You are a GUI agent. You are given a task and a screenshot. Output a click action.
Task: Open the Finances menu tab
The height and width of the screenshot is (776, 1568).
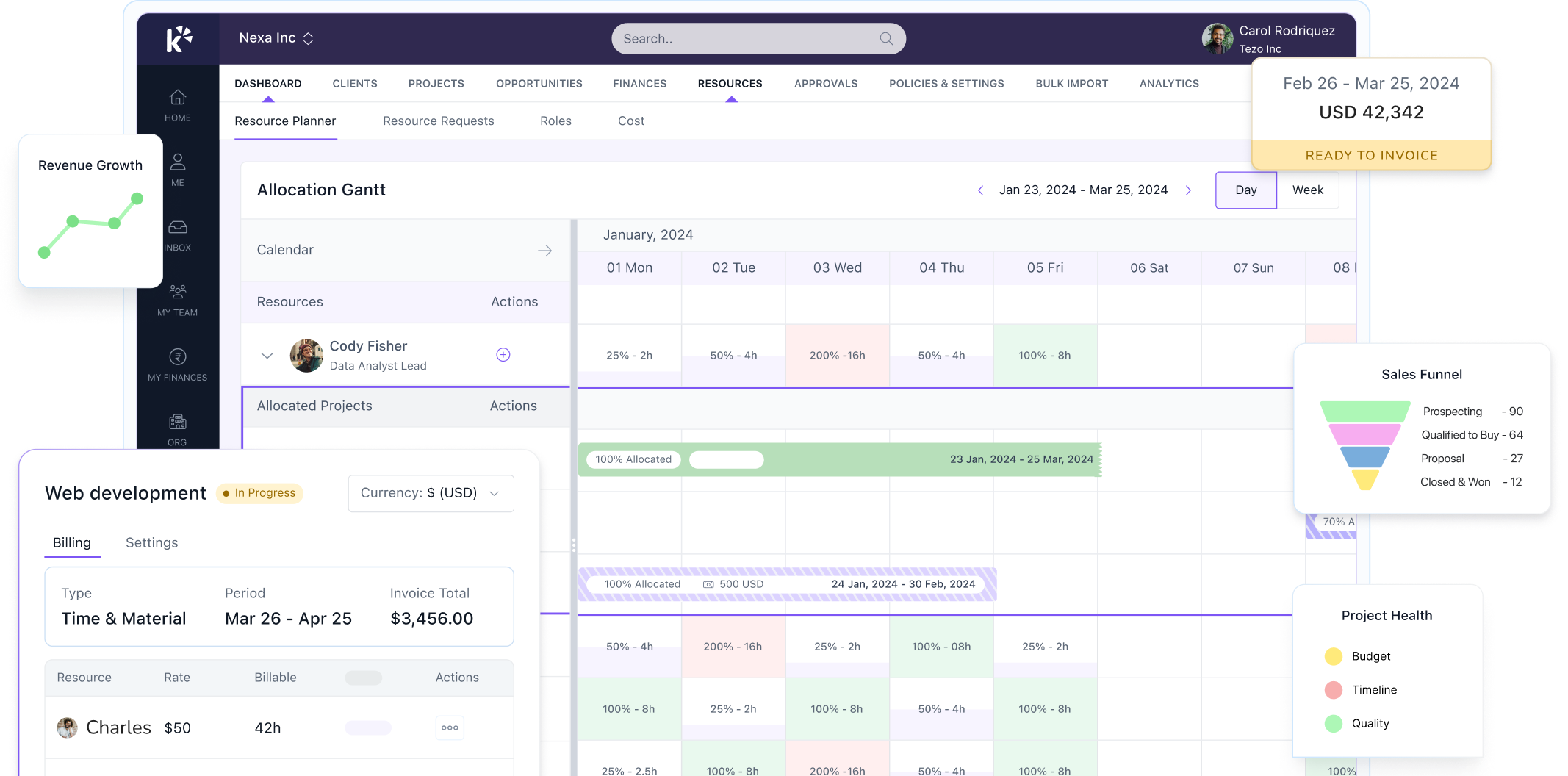tap(640, 84)
